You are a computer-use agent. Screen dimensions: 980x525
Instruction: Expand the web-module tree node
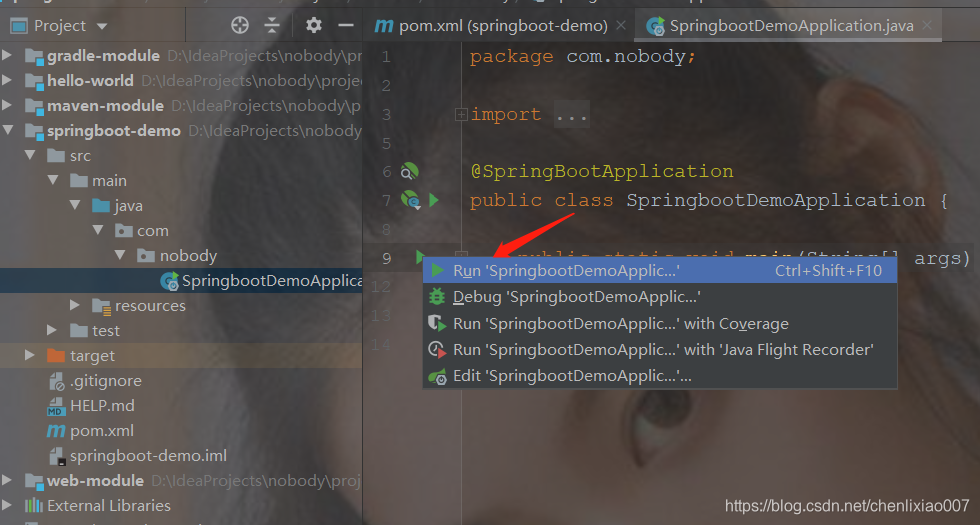tap(7, 480)
